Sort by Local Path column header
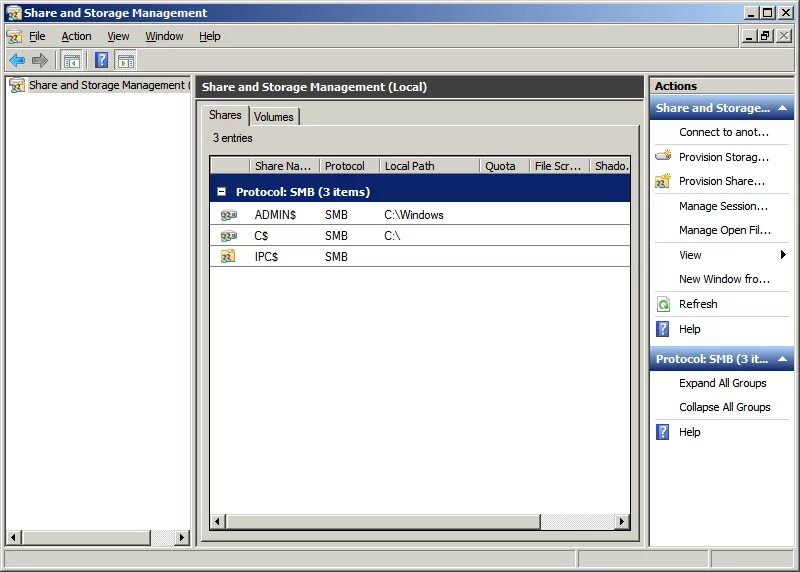 (x=429, y=166)
